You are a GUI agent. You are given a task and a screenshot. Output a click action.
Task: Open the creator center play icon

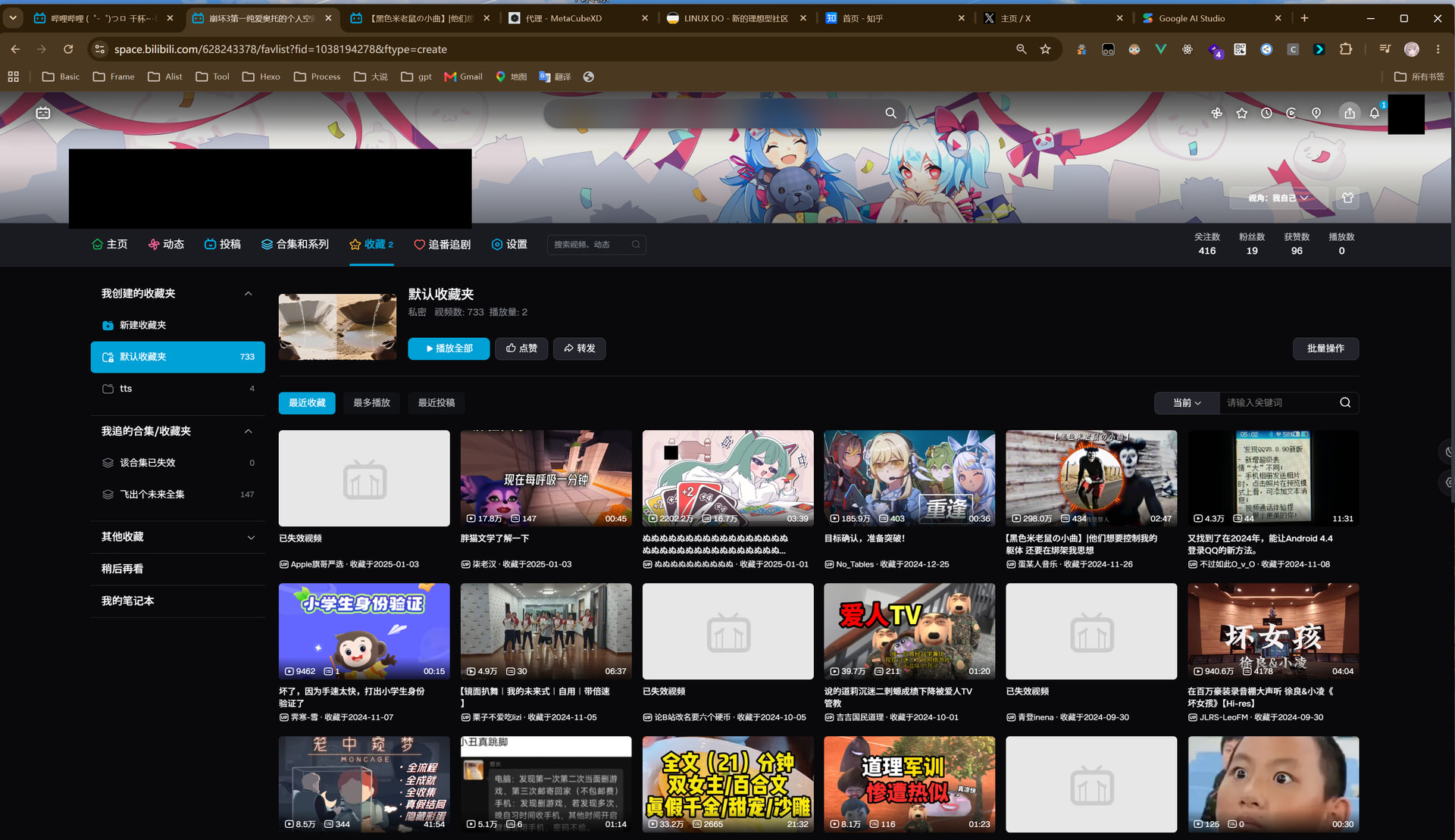pyautogui.click(x=1291, y=113)
